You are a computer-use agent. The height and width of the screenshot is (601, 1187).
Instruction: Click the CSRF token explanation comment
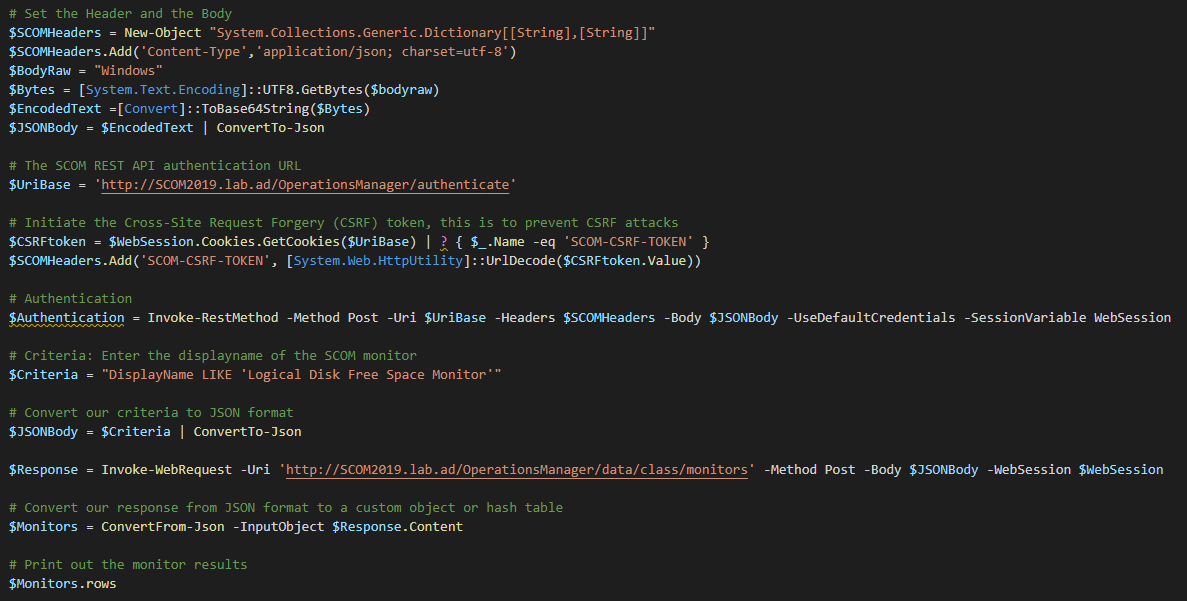point(344,223)
